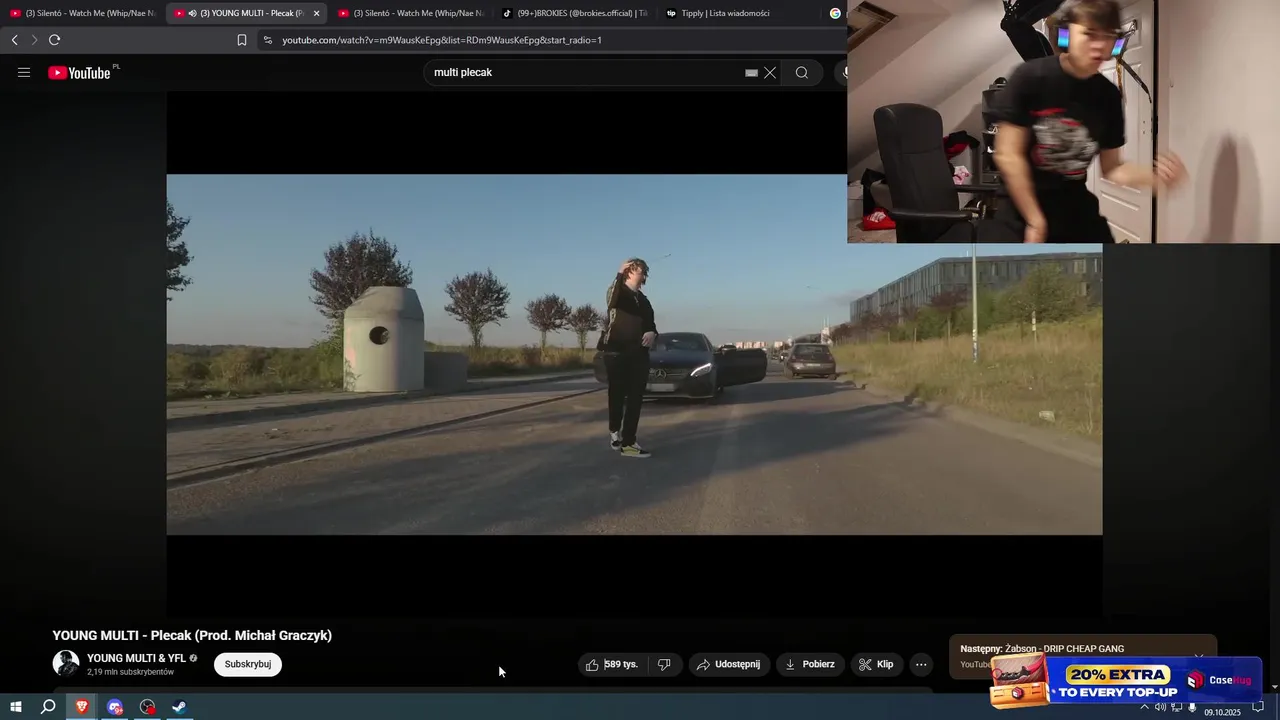Screen dimensions: 1280x720
Task: Pause the video by clicking the player
Action: (x=634, y=354)
